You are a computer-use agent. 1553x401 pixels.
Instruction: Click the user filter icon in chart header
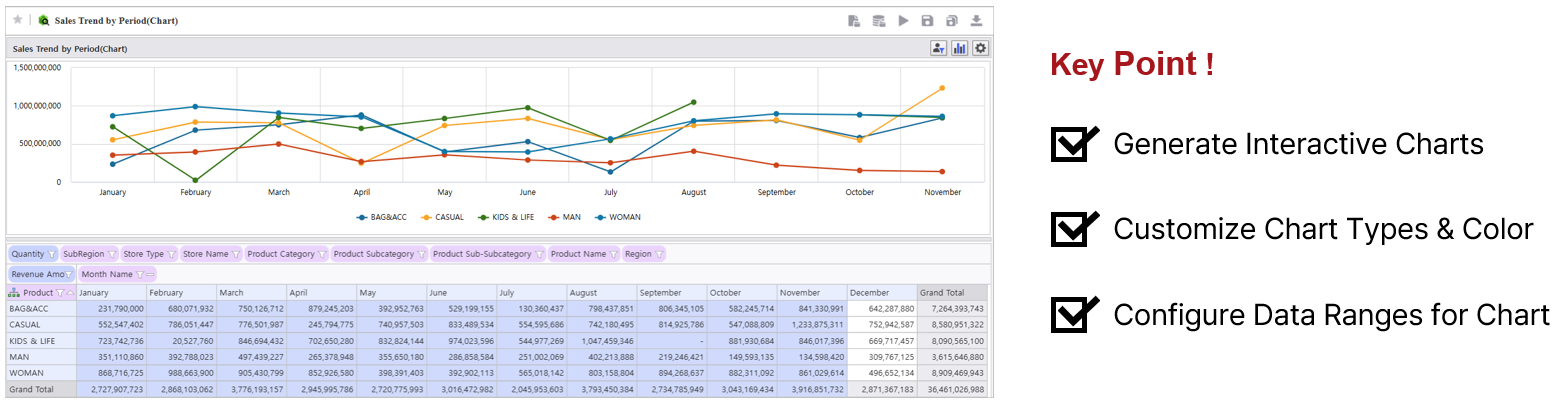pos(938,48)
